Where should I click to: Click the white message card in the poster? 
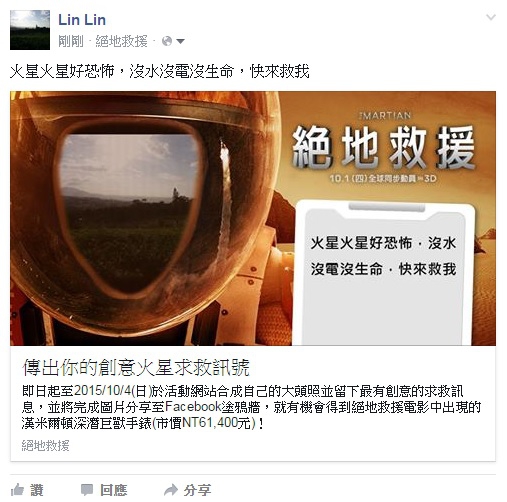pos(385,273)
